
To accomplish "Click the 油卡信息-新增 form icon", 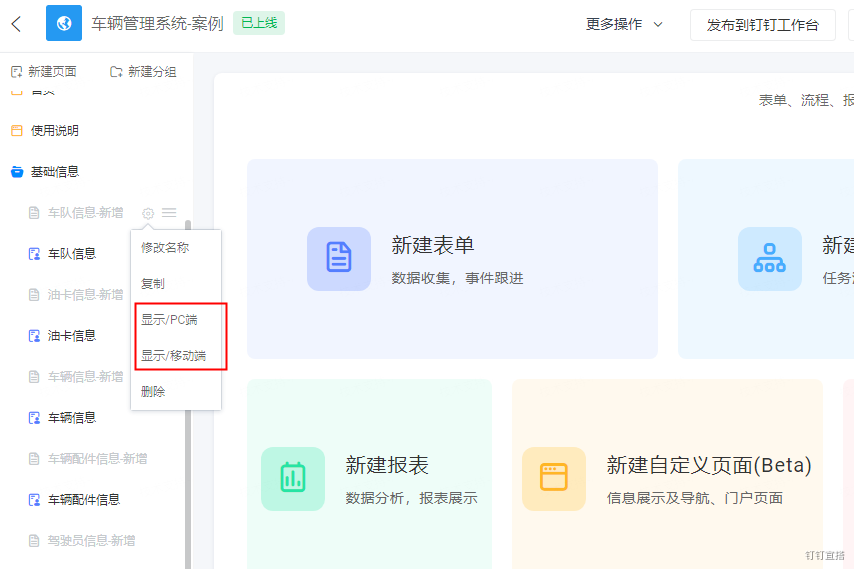I will point(34,295).
